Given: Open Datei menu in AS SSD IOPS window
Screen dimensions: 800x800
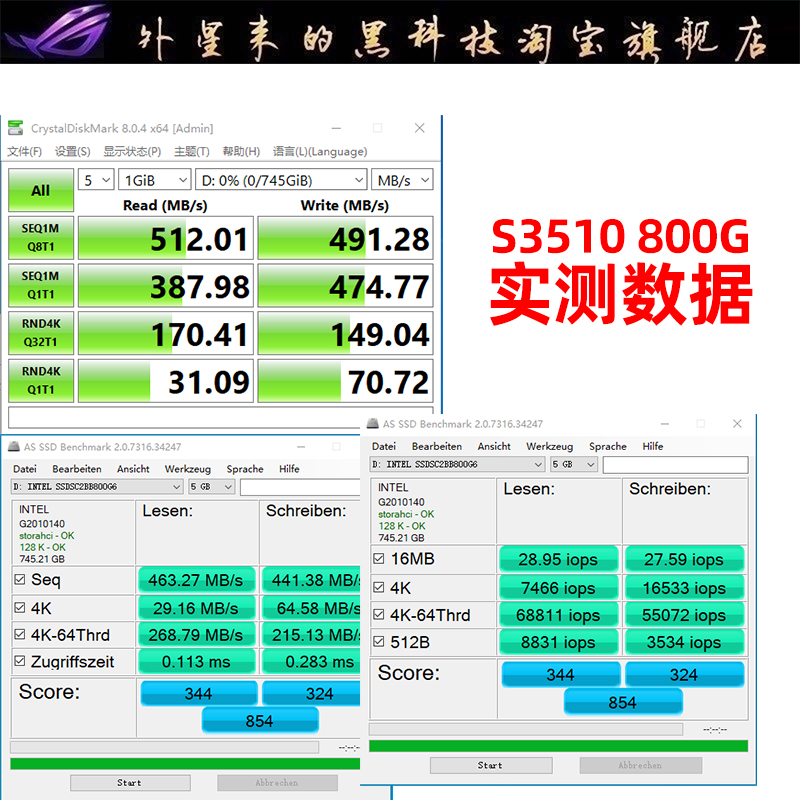Looking at the screenshot, I should pos(384,446).
